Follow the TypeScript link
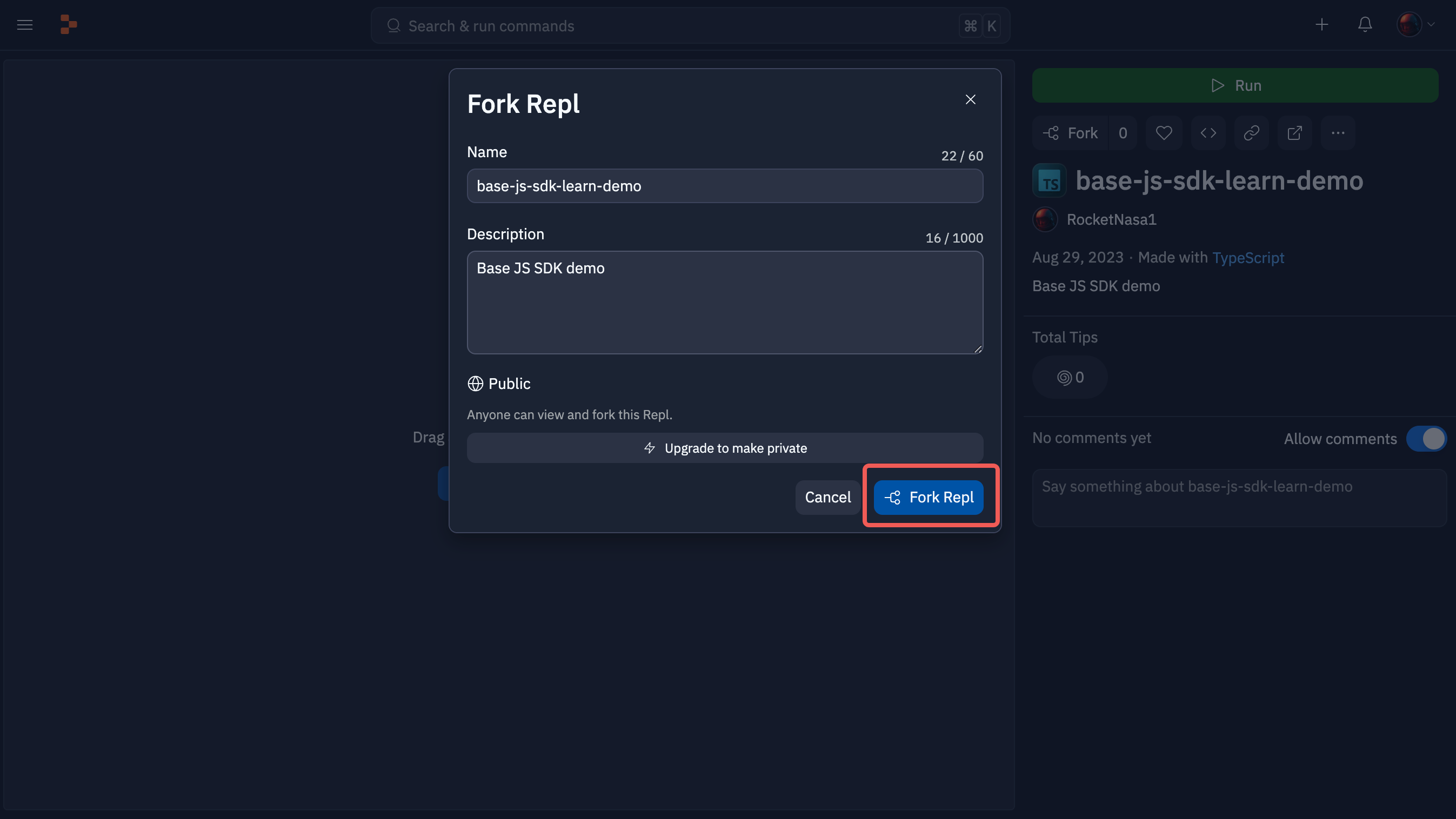 (x=1248, y=258)
